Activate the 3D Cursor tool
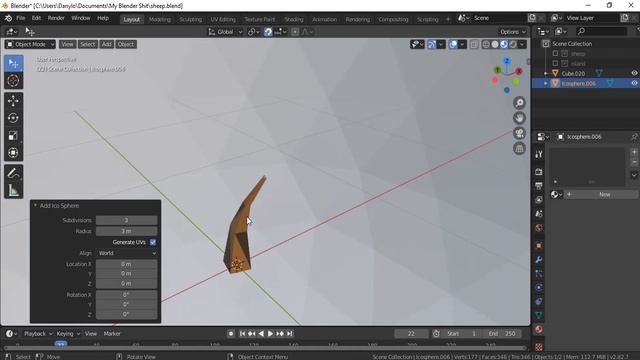 [13, 81]
